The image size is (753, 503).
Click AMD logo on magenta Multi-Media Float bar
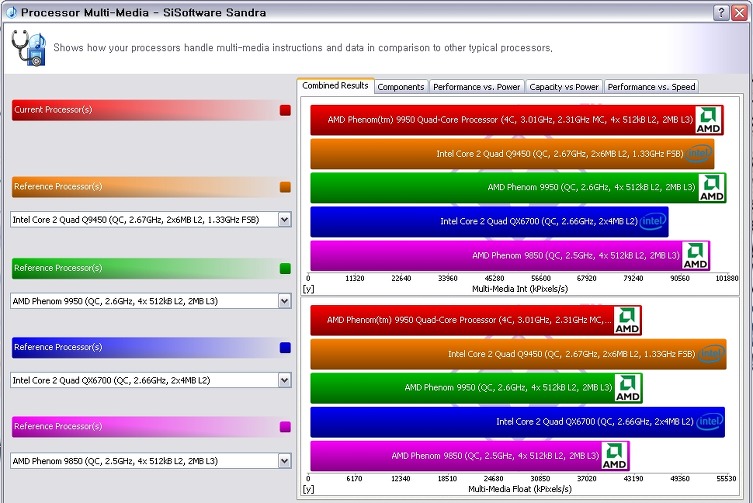614,456
